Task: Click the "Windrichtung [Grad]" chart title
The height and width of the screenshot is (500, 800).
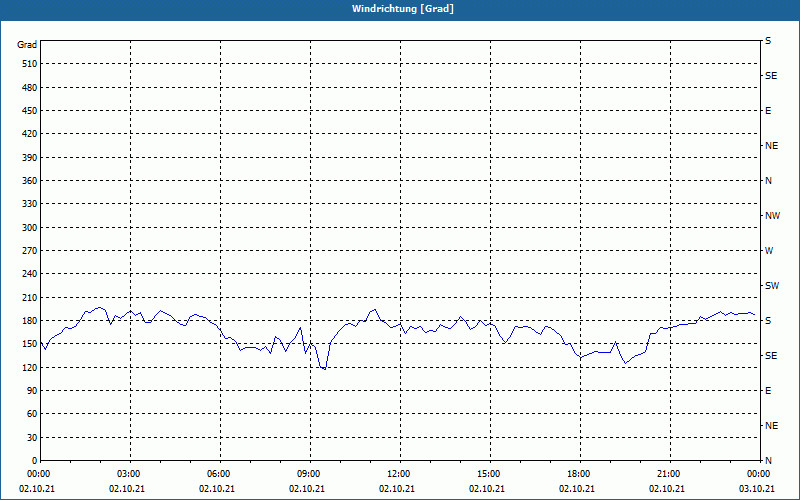Action: click(403, 9)
